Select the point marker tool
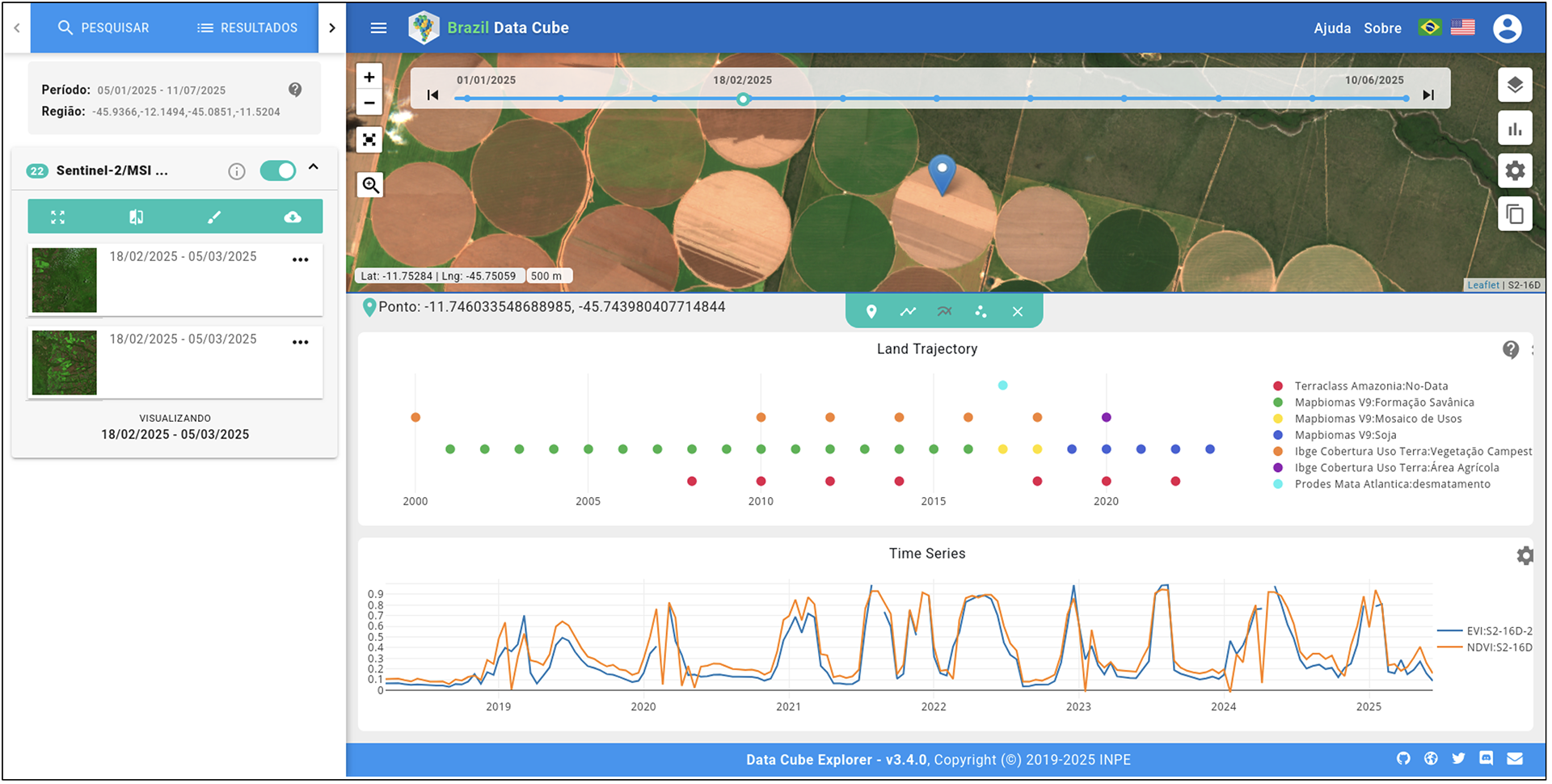1552x784 pixels. point(871,312)
